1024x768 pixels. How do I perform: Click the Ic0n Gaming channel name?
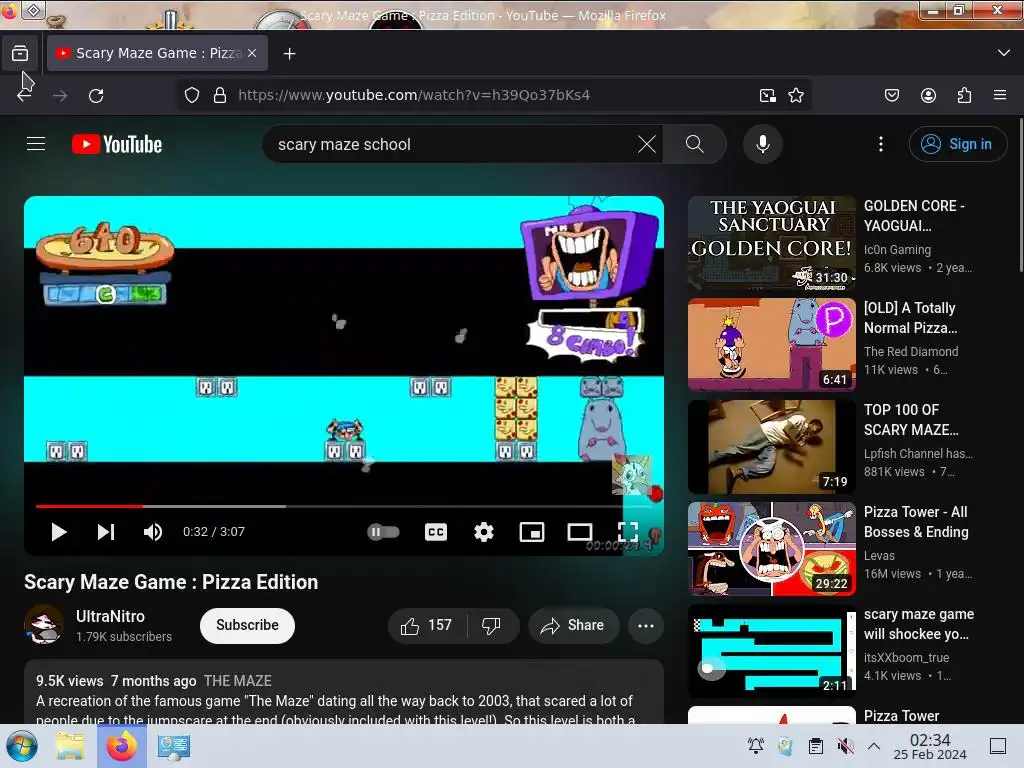pos(897,249)
